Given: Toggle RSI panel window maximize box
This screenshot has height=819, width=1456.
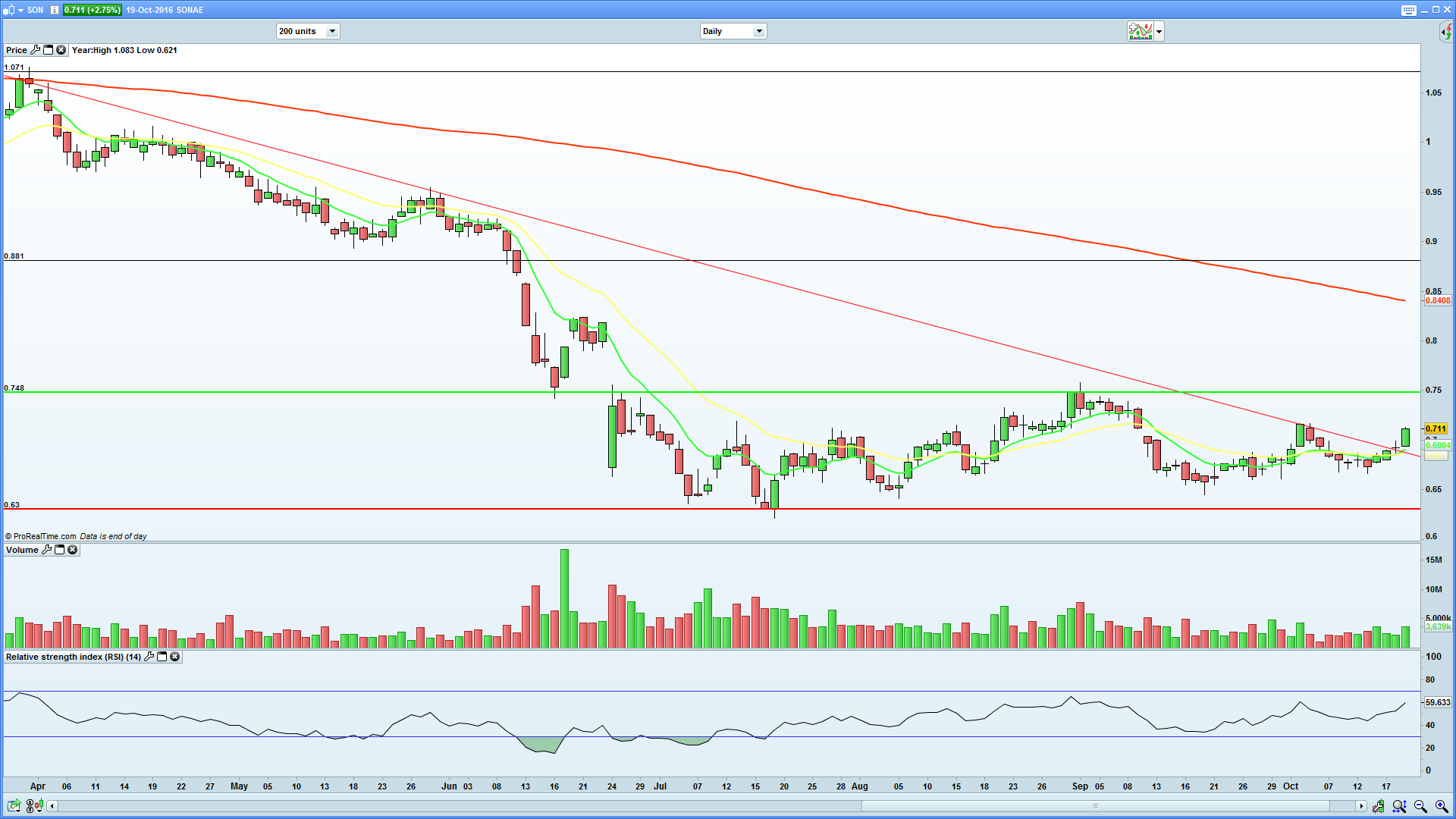Looking at the screenshot, I should point(162,657).
